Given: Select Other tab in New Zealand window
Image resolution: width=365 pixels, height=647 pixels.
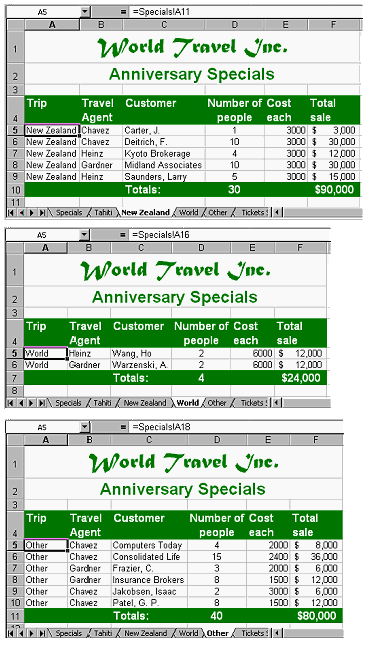Looking at the screenshot, I should [x=217, y=213].
